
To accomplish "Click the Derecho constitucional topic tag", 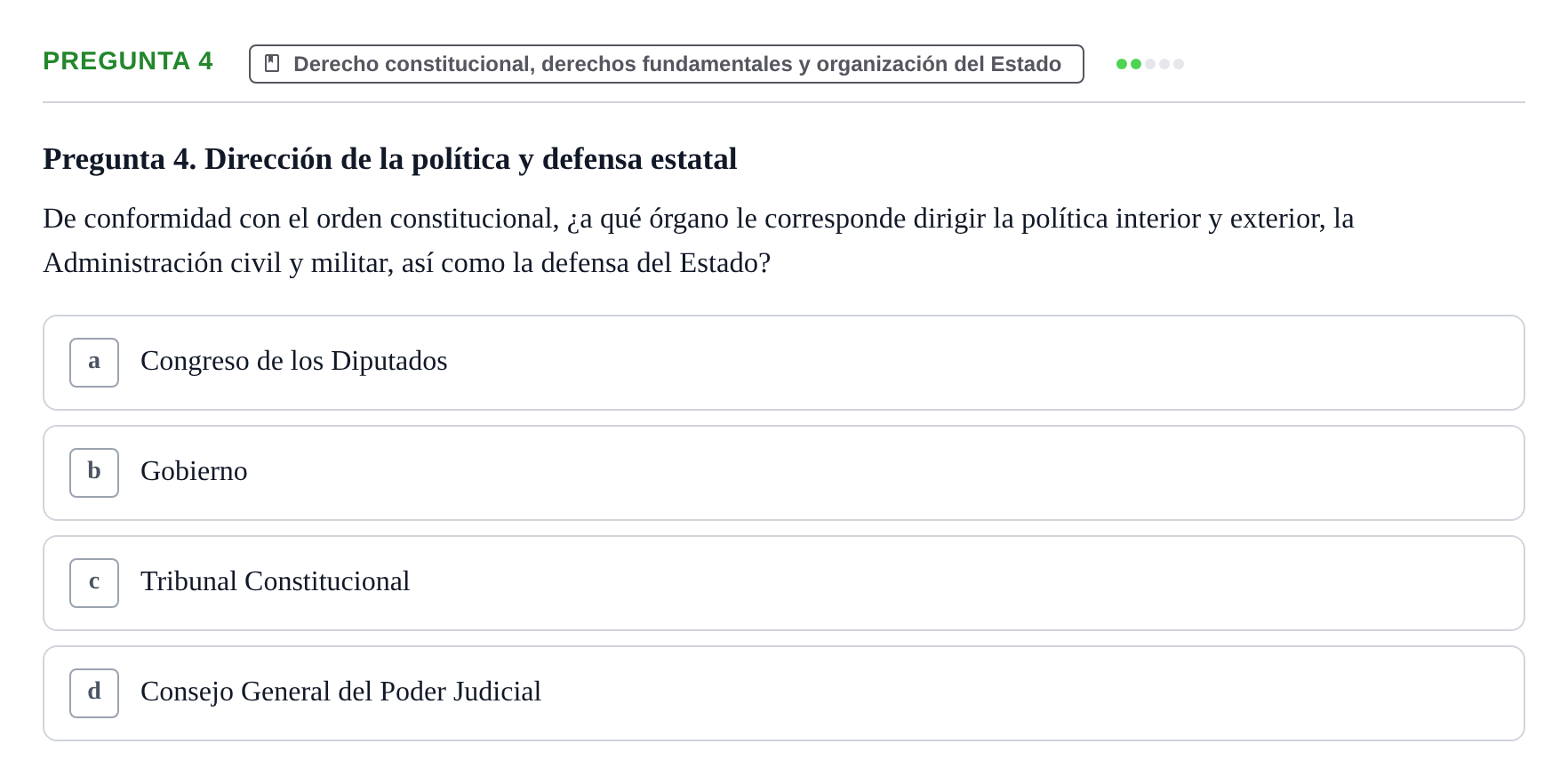I will [666, 64].
